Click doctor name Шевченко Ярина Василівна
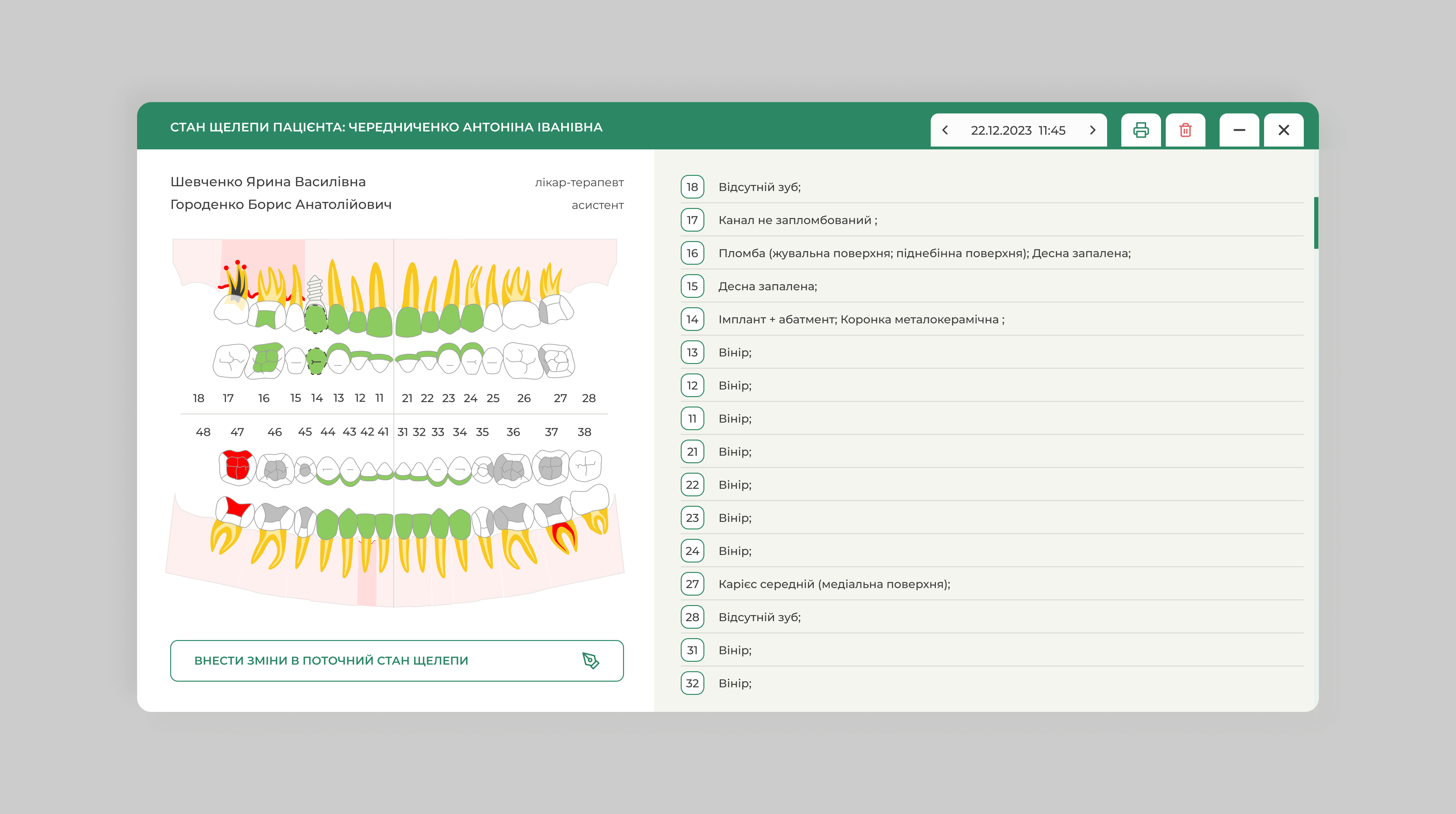The height and width of the screenshot is (814, 1456). click(x=268, y=182)
